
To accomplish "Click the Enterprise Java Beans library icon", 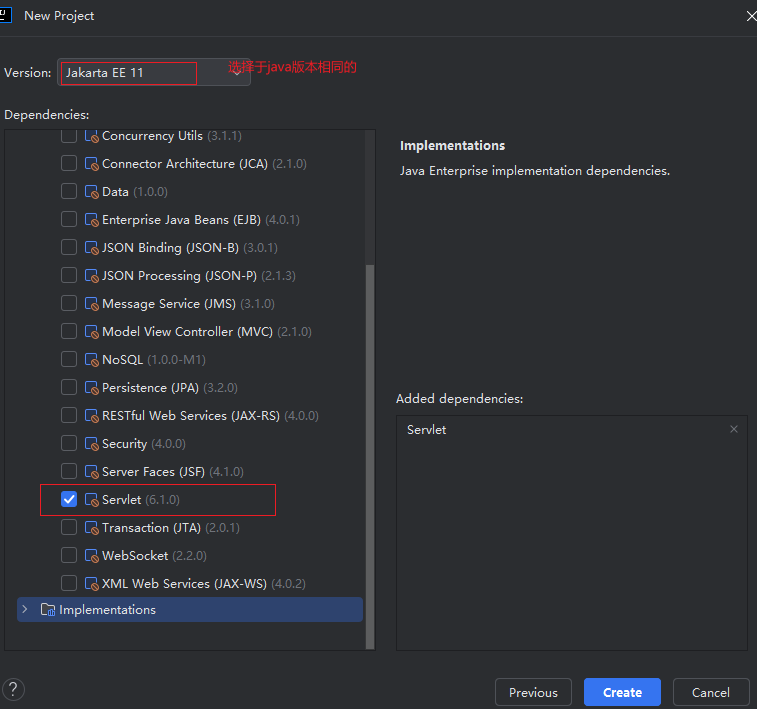I will pyautogui.click(x=91, y=220).
